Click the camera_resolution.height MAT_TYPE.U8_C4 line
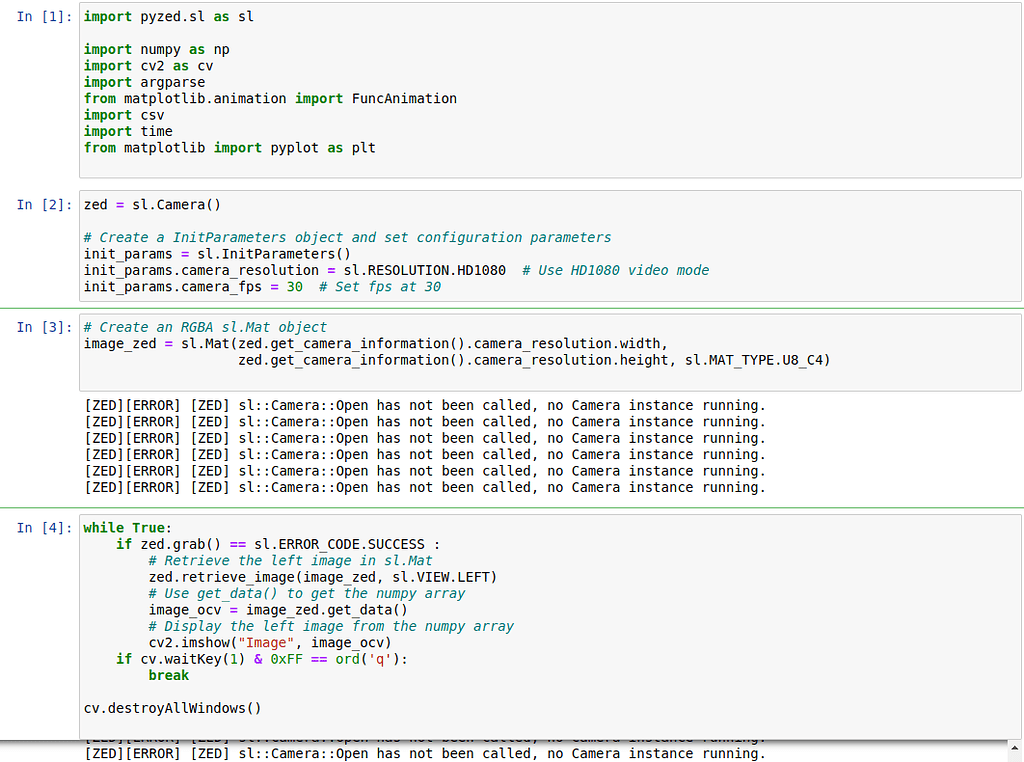Screen dimensions: 1024x762 coord(534,360)
